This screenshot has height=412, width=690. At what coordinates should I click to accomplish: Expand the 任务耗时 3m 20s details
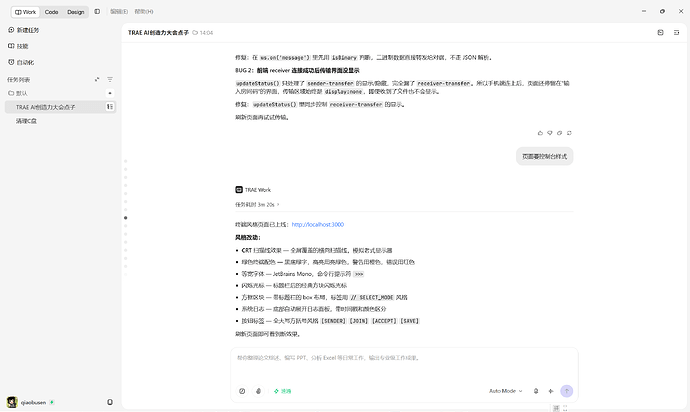click(x=257, y=205)
